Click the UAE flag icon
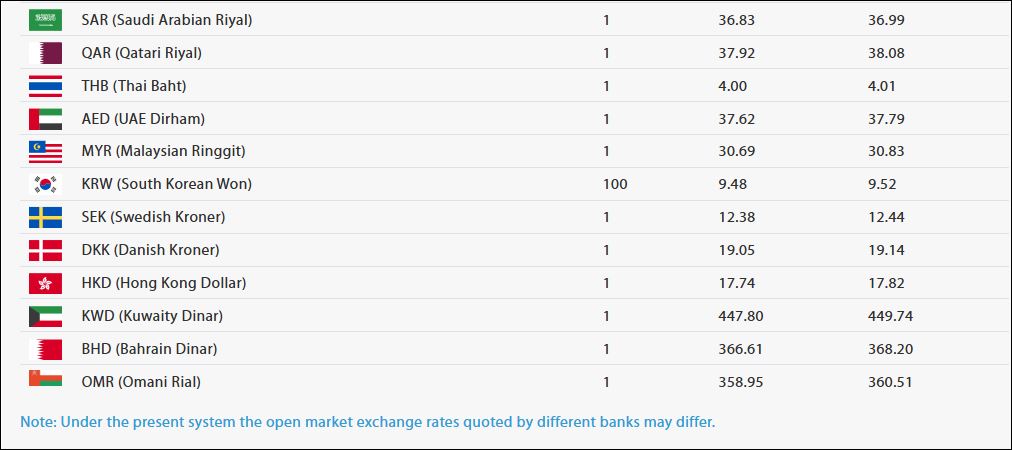Screen dimensions: 1012x450 point(45,119)
